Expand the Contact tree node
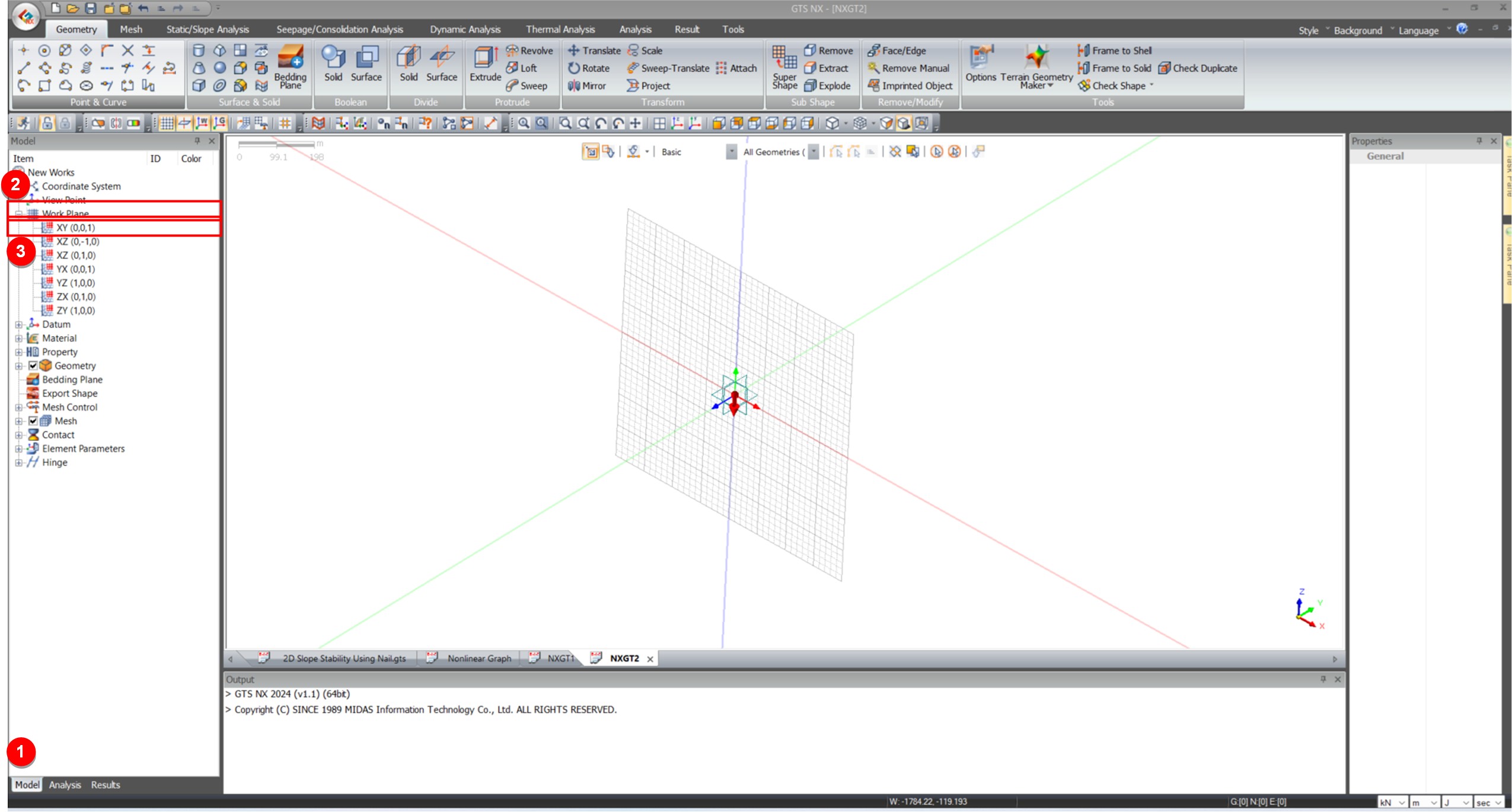1512x812 pixels. (18, 435)
